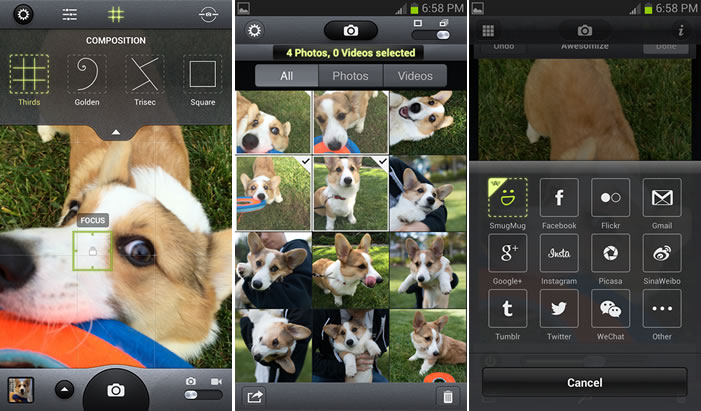The image size is (701, 411).
Task: Share to WeChat
Action: (610, 314)
